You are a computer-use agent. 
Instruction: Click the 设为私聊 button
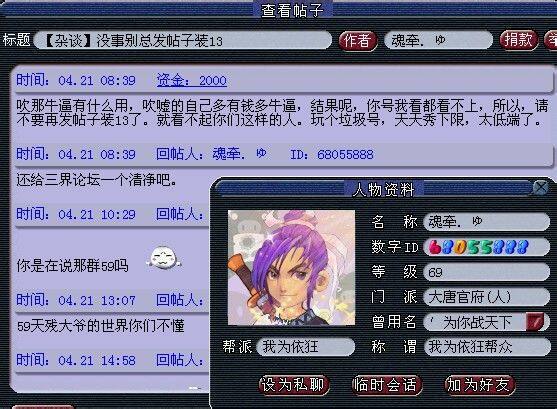point(292,385)
